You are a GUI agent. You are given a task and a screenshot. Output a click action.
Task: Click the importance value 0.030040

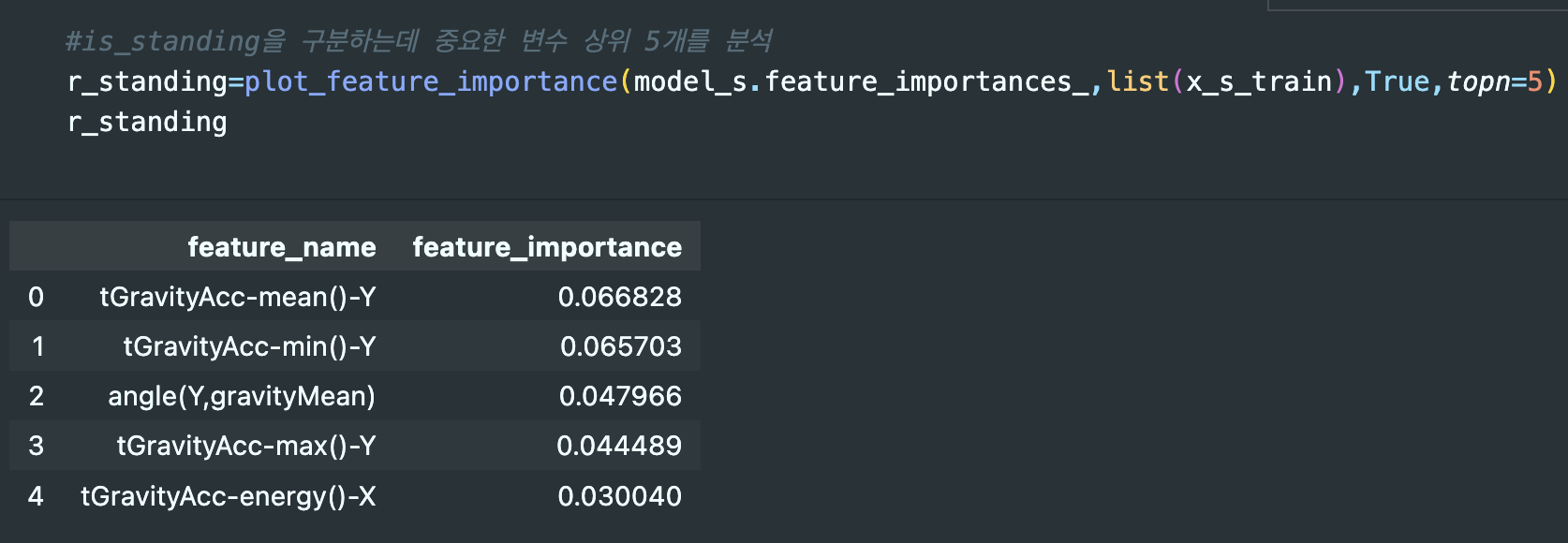pos(620,496)
